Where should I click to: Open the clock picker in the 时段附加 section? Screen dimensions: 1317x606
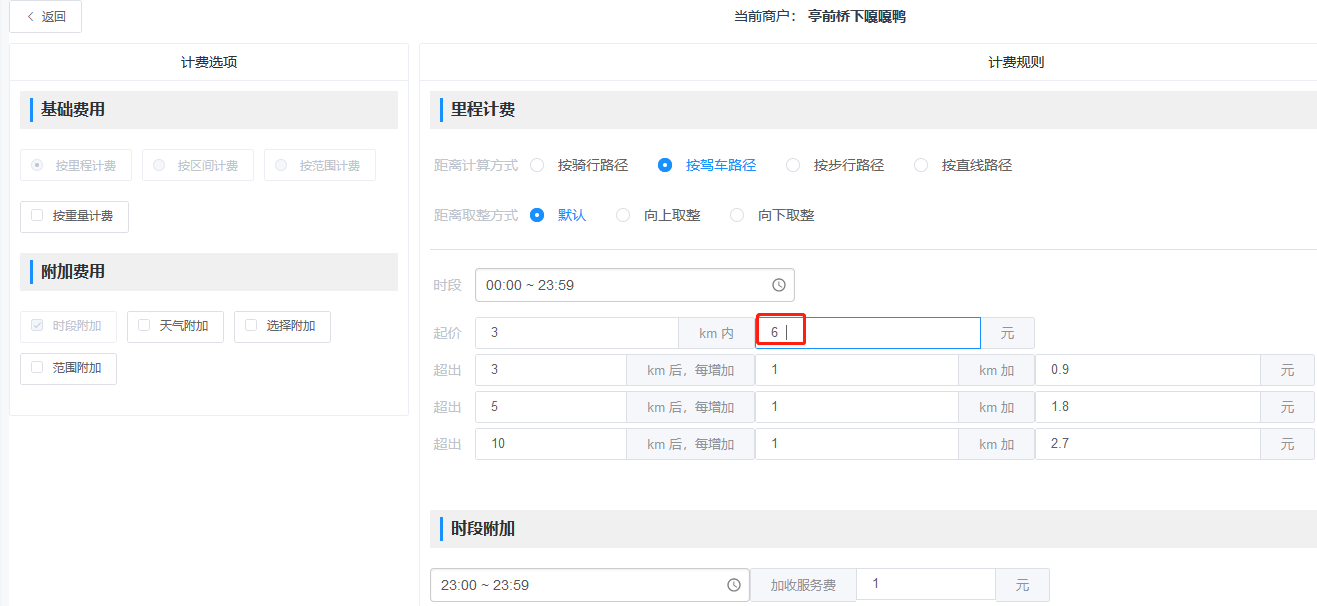pos(733,584)
